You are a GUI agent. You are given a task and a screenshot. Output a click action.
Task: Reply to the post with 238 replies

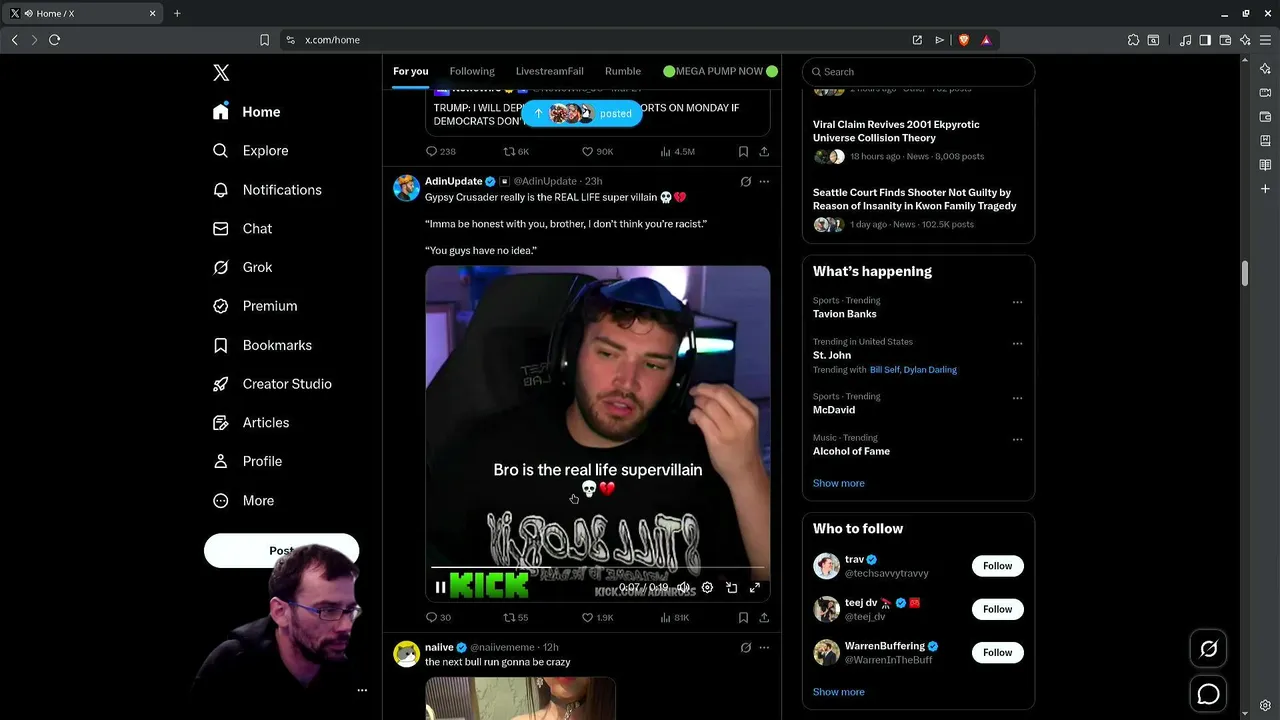click(x=440, y=152)
